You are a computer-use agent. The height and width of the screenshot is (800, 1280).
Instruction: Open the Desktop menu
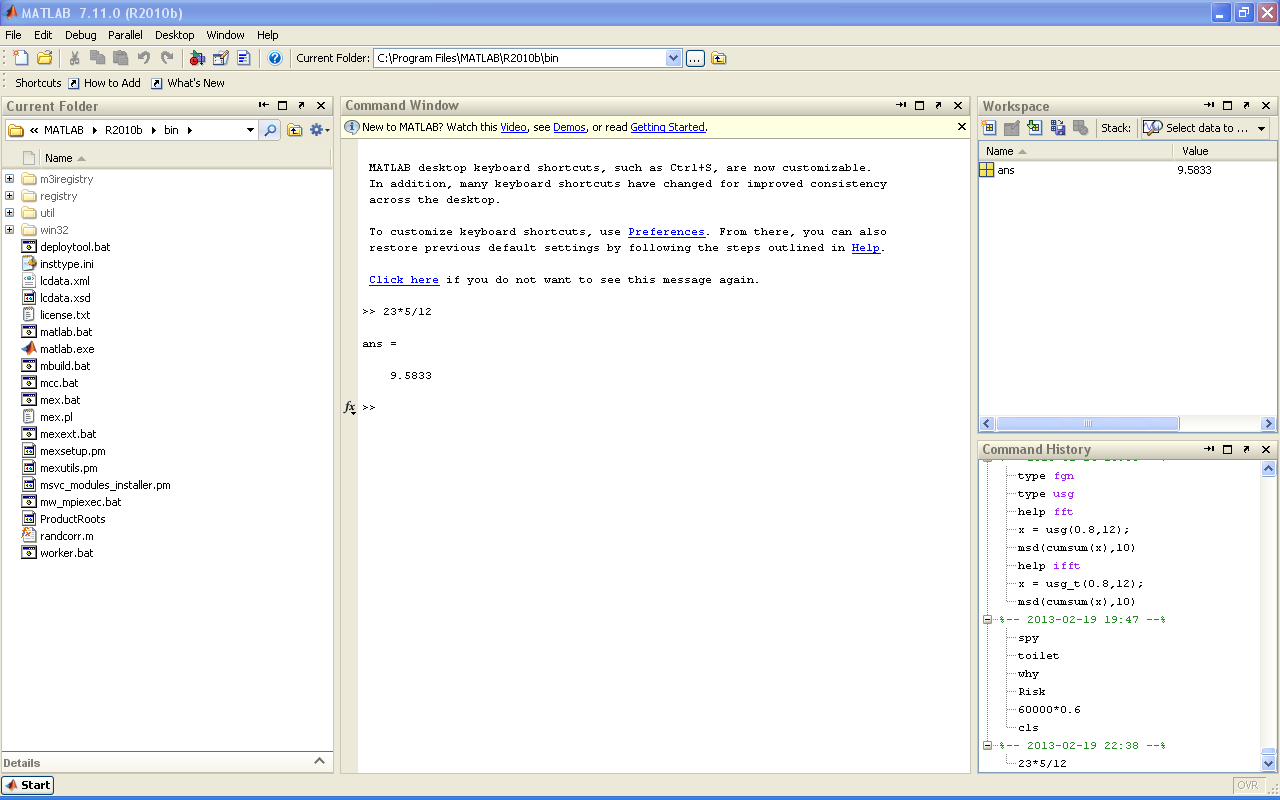click(175, 35)
